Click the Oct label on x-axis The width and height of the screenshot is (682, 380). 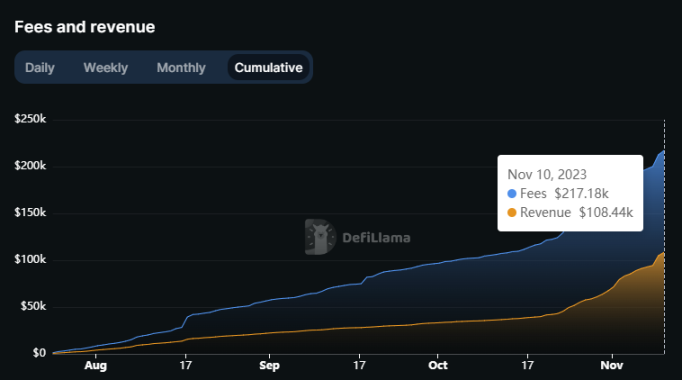438,365
